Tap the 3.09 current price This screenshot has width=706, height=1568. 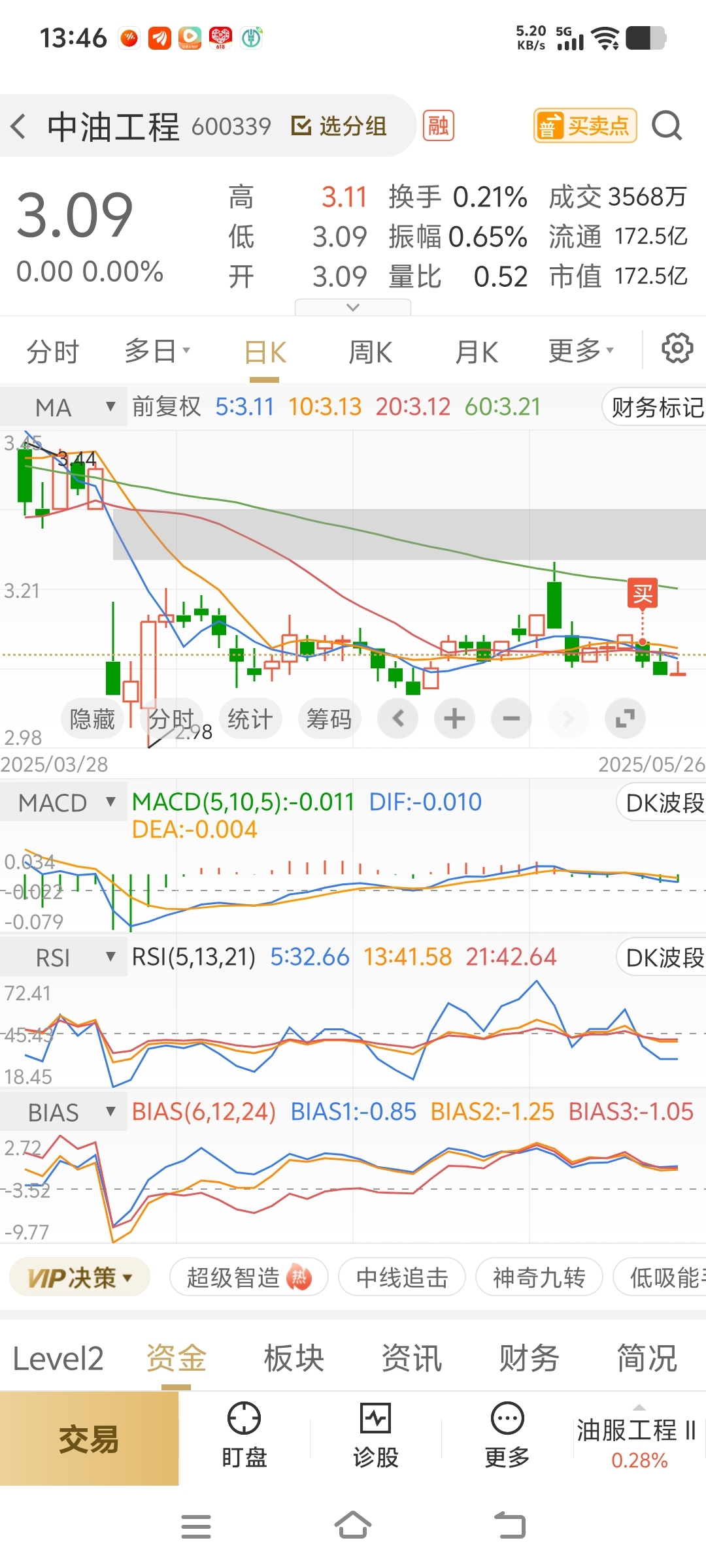[75, 214]
